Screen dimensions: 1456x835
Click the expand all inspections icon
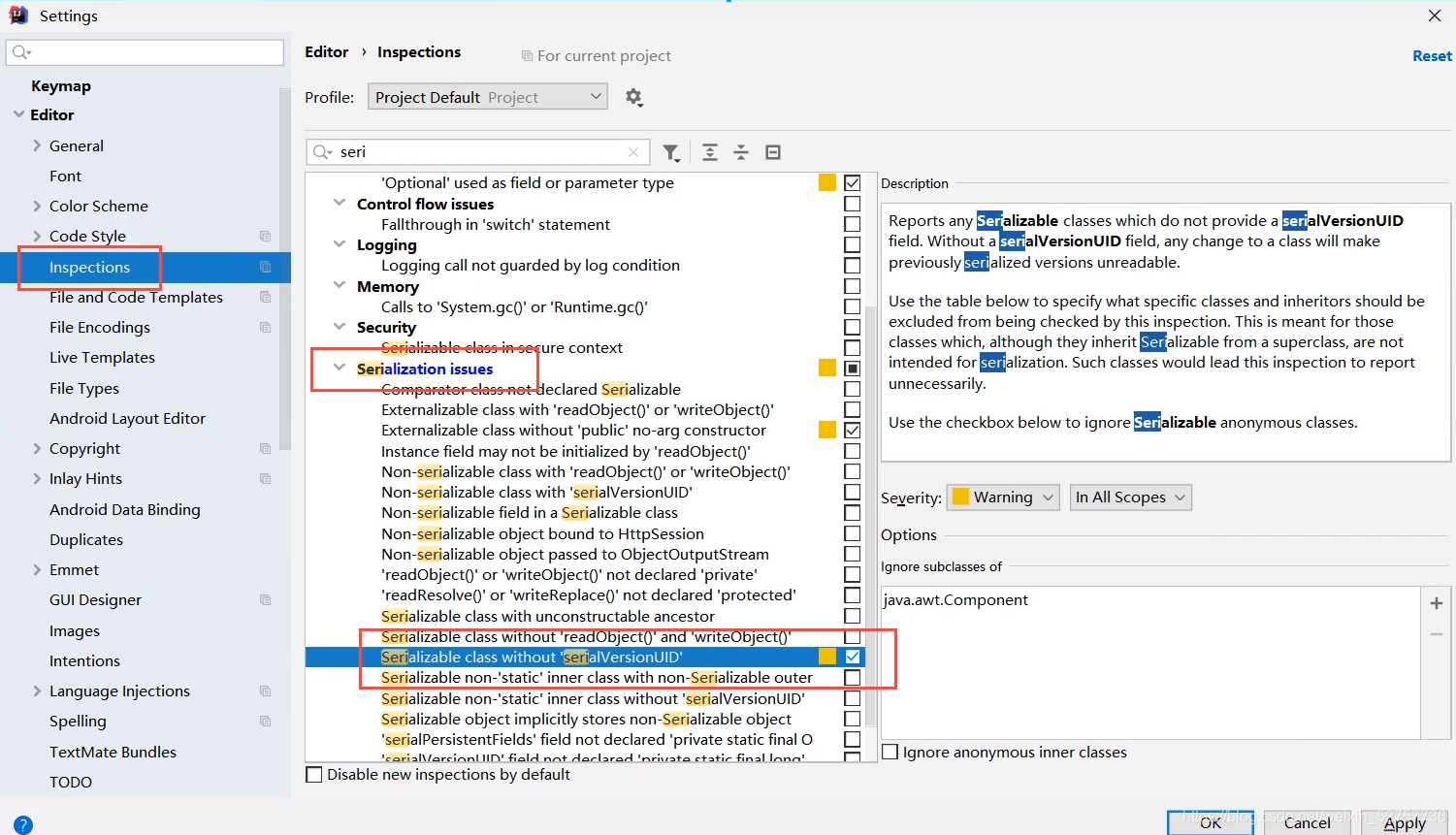(710, 152)
